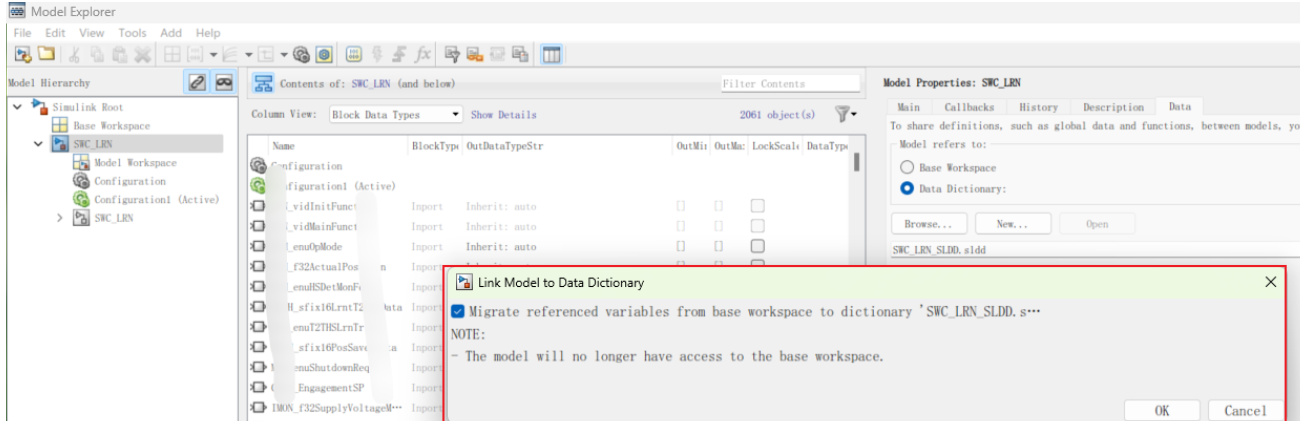The height and width of the screenshot is (421, 1300).
Task: Open the Edit menu
Action: pos(55,33)
